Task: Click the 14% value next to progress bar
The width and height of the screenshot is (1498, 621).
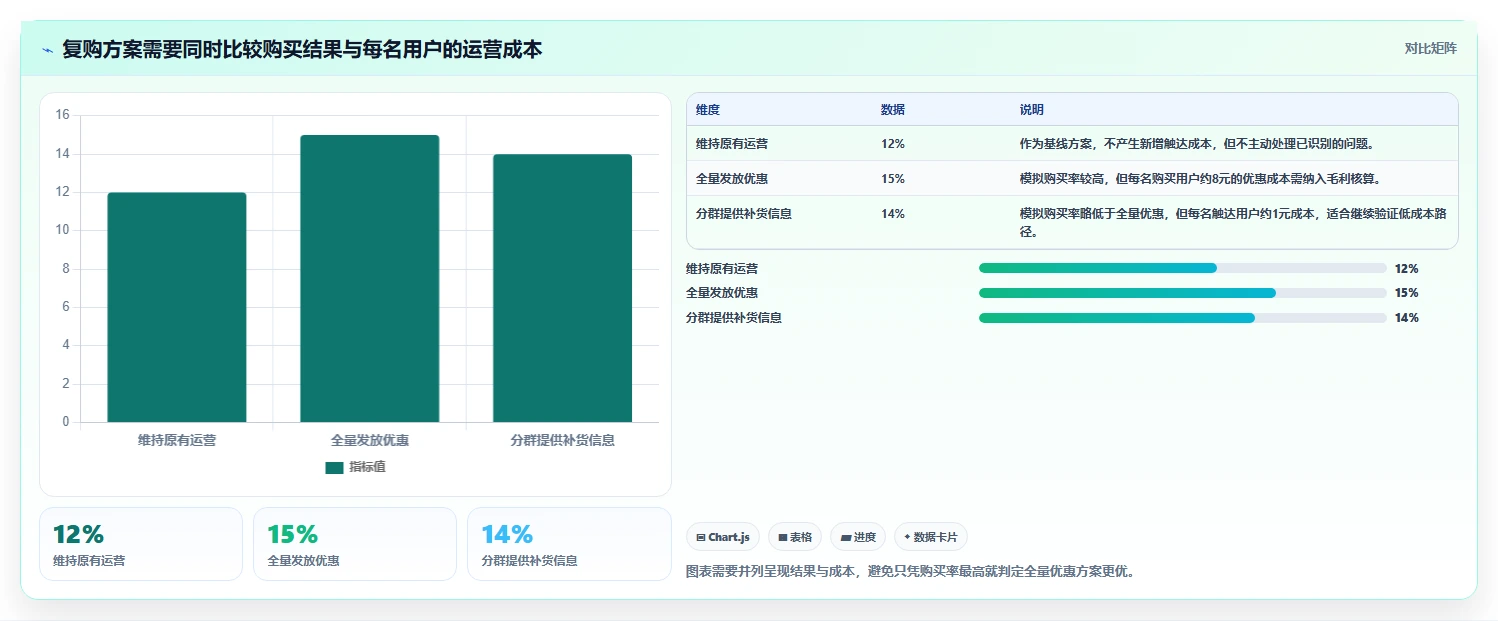Action: [x=1406, y=318]
